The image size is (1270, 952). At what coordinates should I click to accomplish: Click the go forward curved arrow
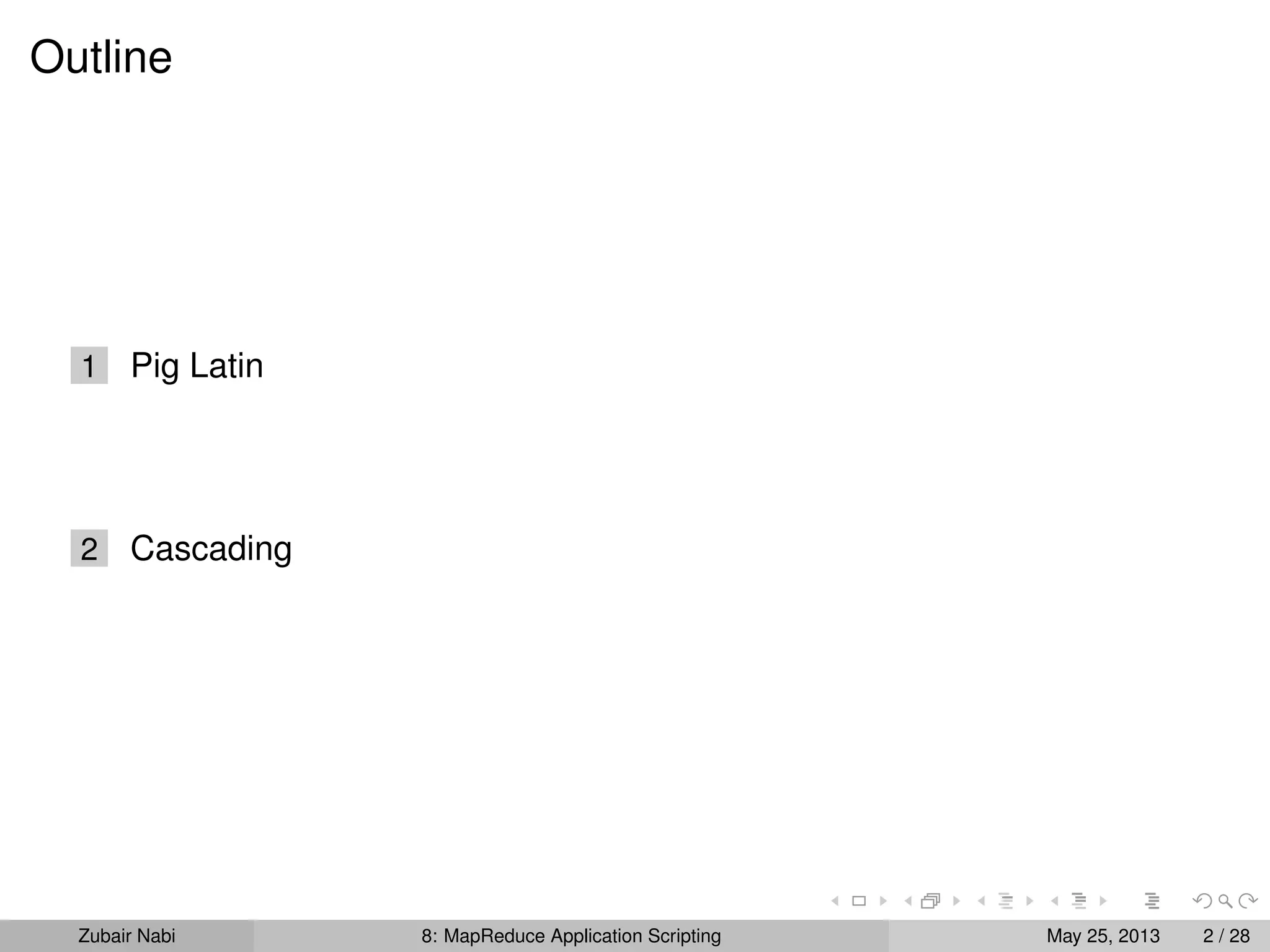(1248, 901)
